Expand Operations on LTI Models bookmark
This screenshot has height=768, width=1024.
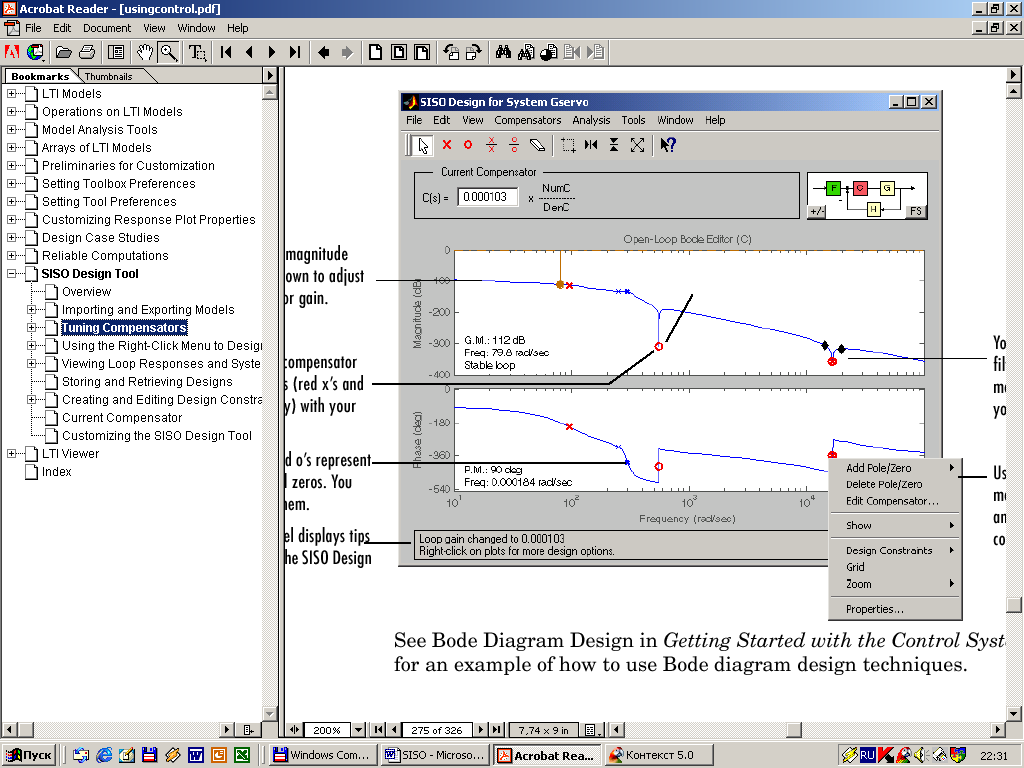tap(12, 112)
